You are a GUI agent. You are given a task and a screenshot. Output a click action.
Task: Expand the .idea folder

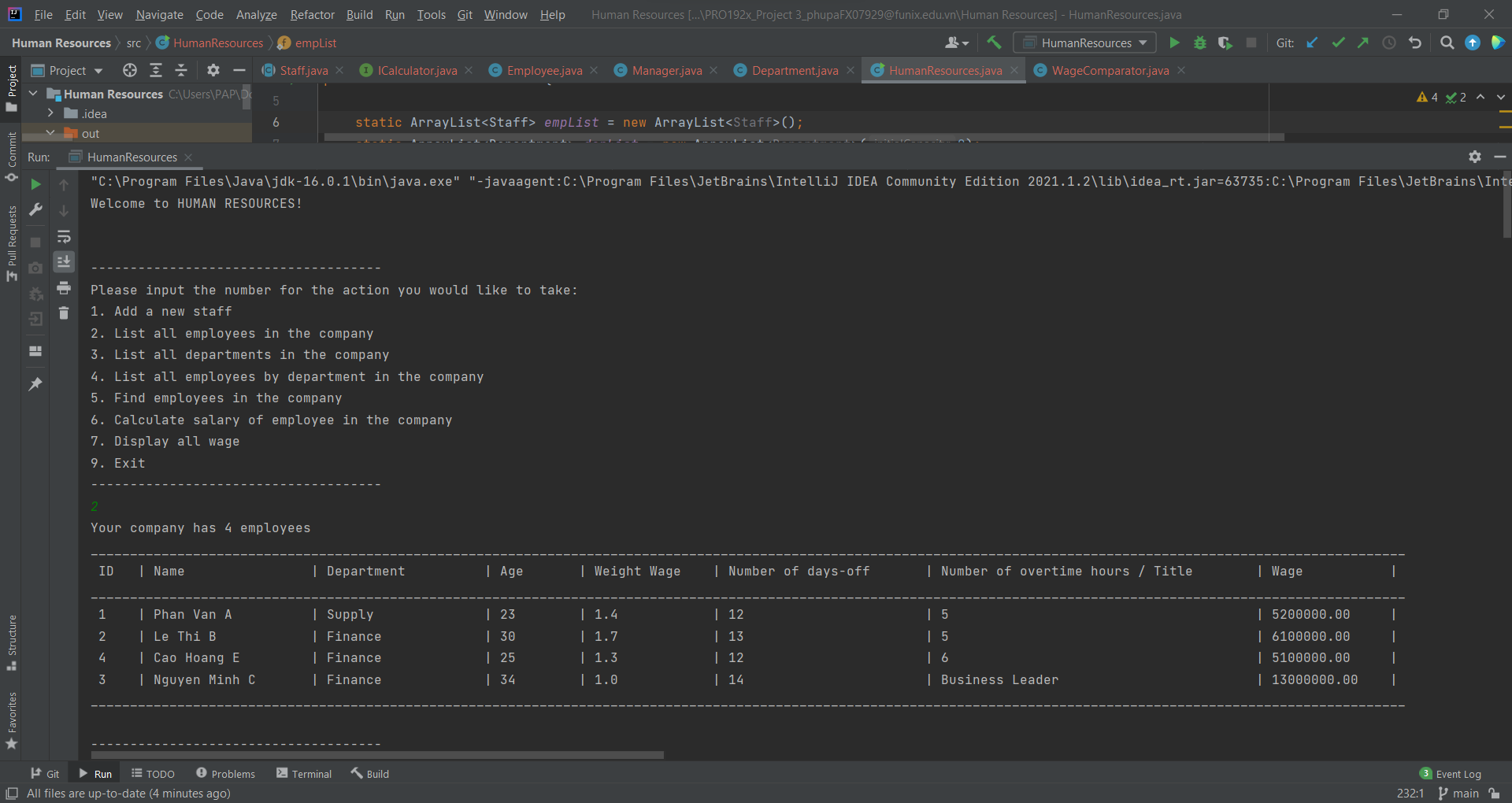tap(50, 113)
